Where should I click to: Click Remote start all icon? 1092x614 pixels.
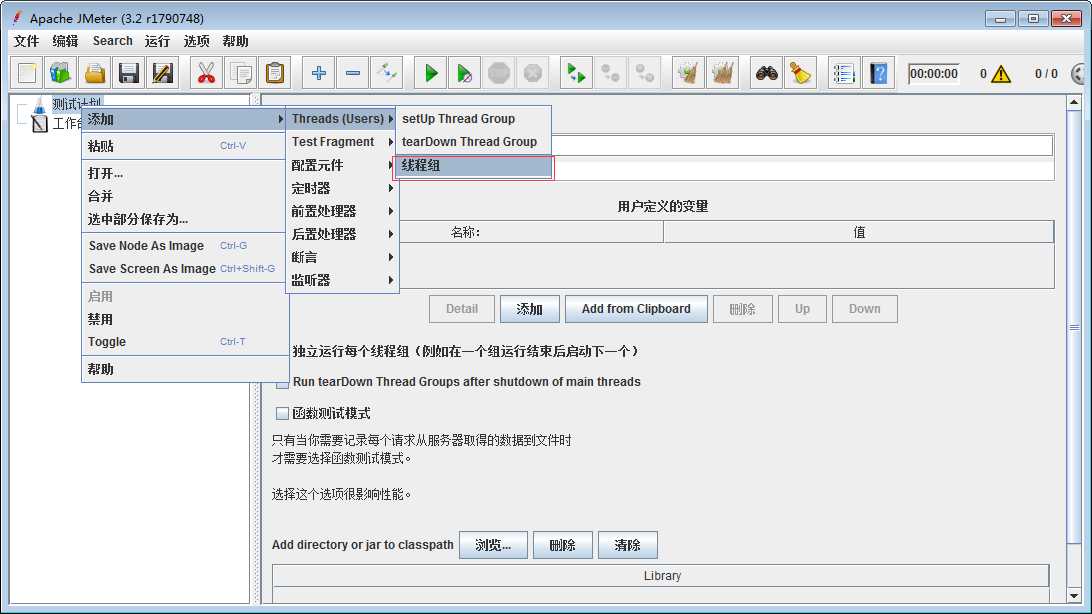pyautogui.click(x=577, y=73)
